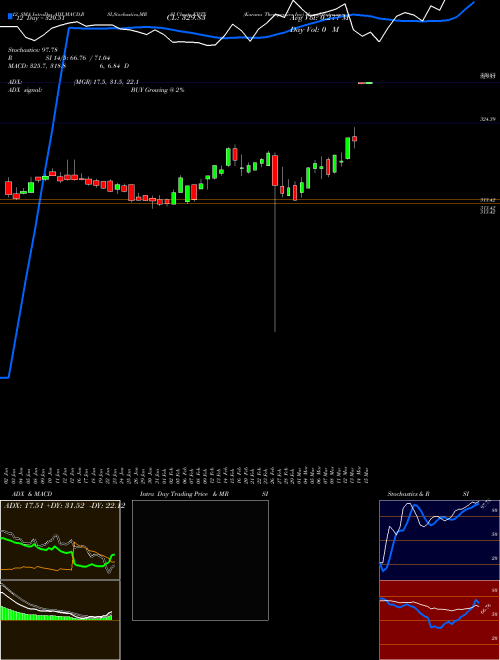This screenshot has height=660, width=500.
Task: Click the '(MGR) 17.5, 31.5, 22.1' values
Action: coord(106,82)
